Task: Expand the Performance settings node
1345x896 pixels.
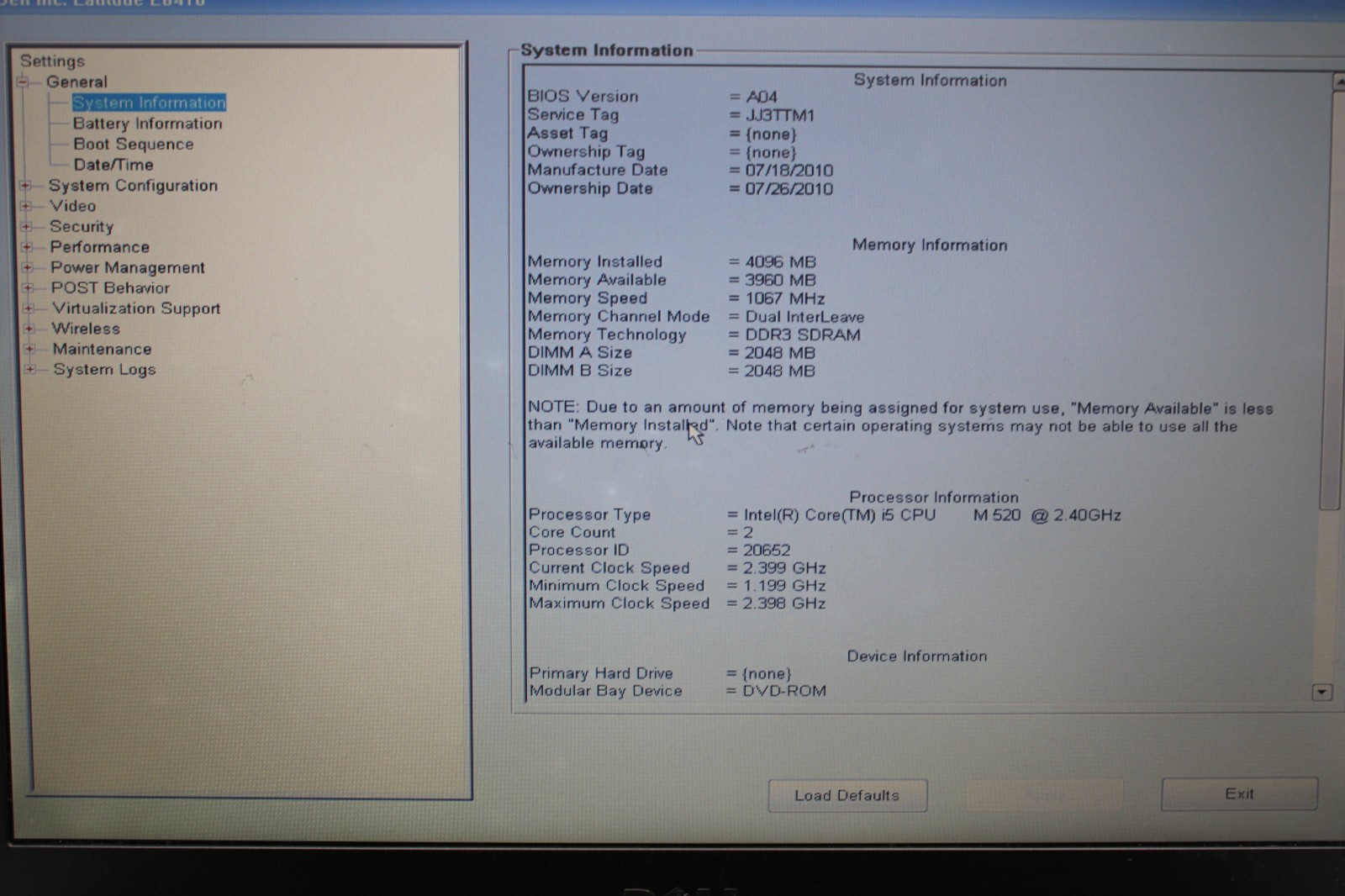Action: [27, 247]
